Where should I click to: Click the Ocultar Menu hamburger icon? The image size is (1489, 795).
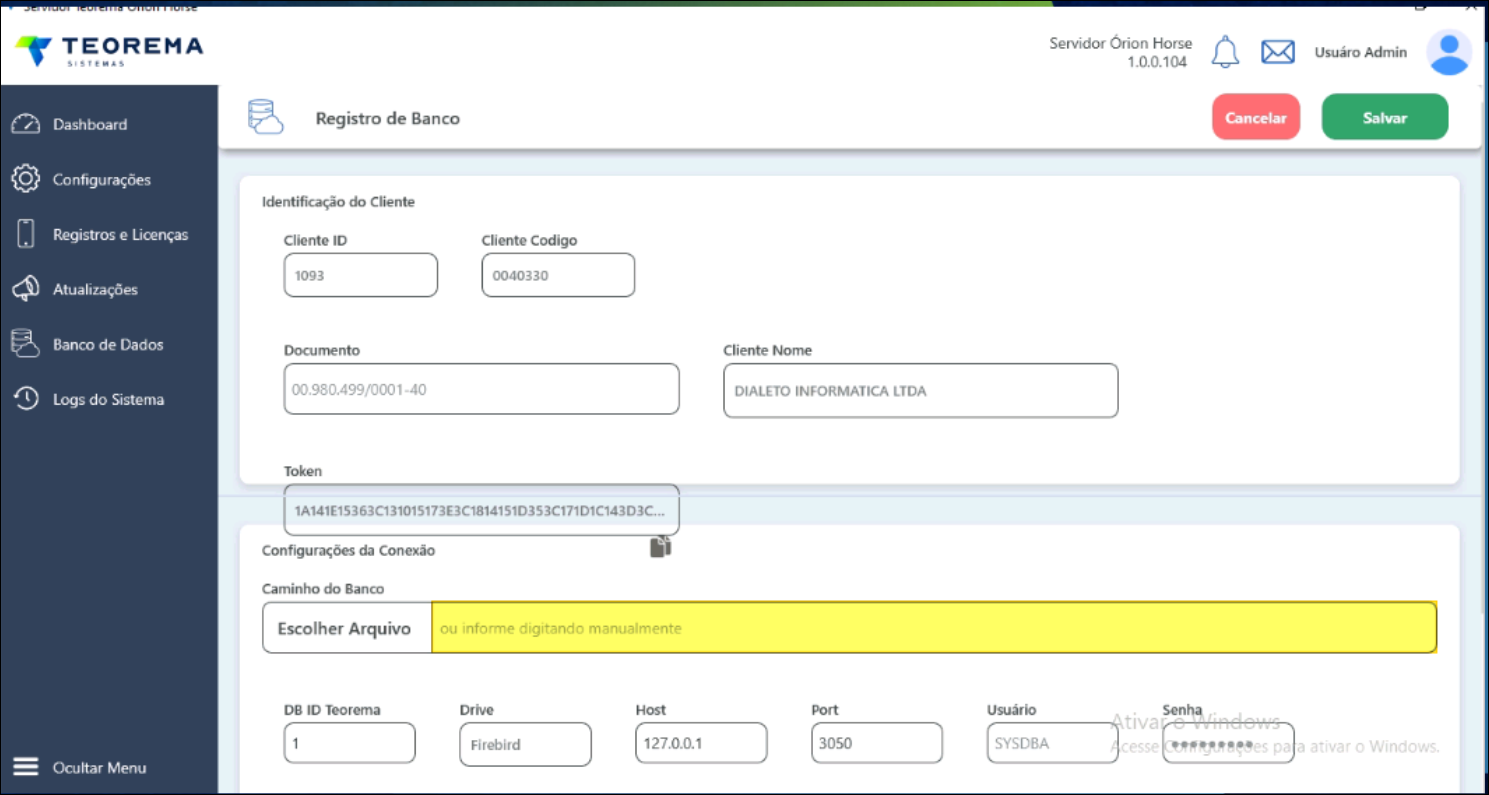tap(25, 767)
